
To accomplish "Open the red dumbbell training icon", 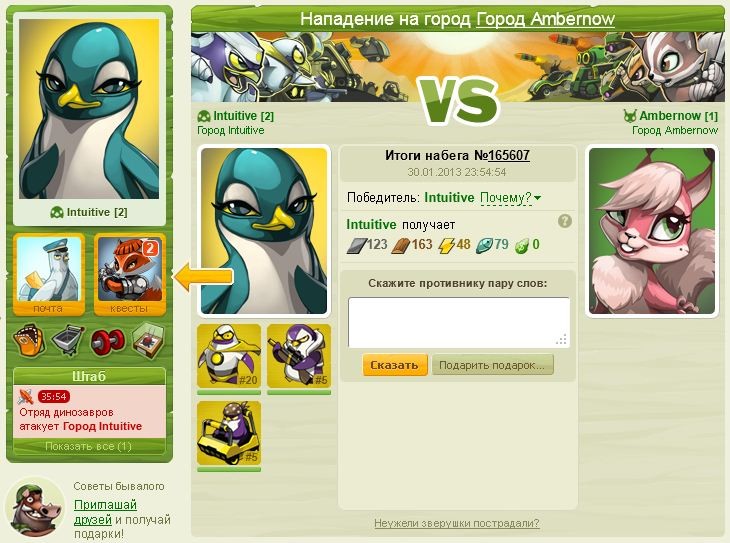I will [108, 341].
